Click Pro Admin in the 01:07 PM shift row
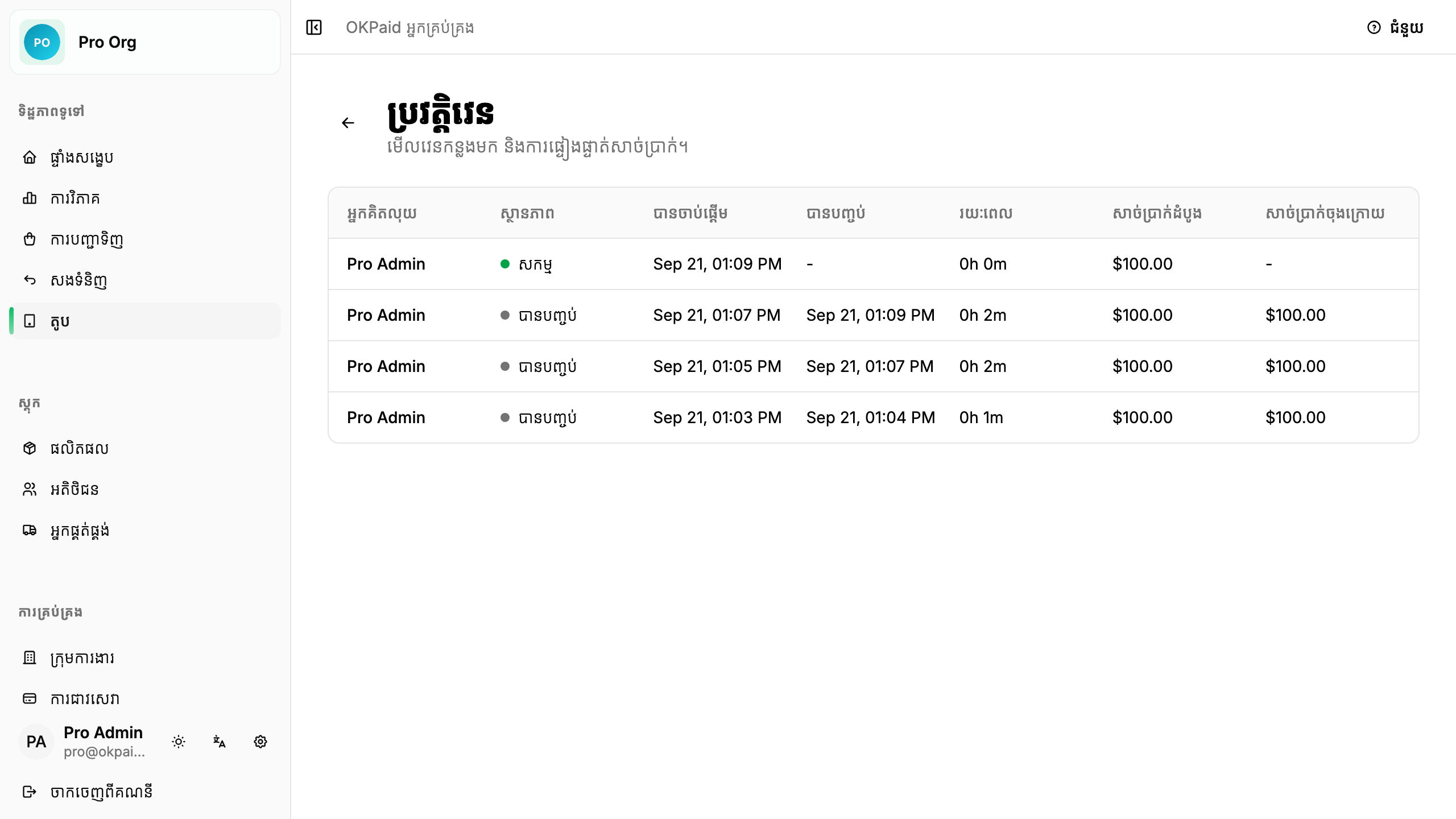 point(386,315)
